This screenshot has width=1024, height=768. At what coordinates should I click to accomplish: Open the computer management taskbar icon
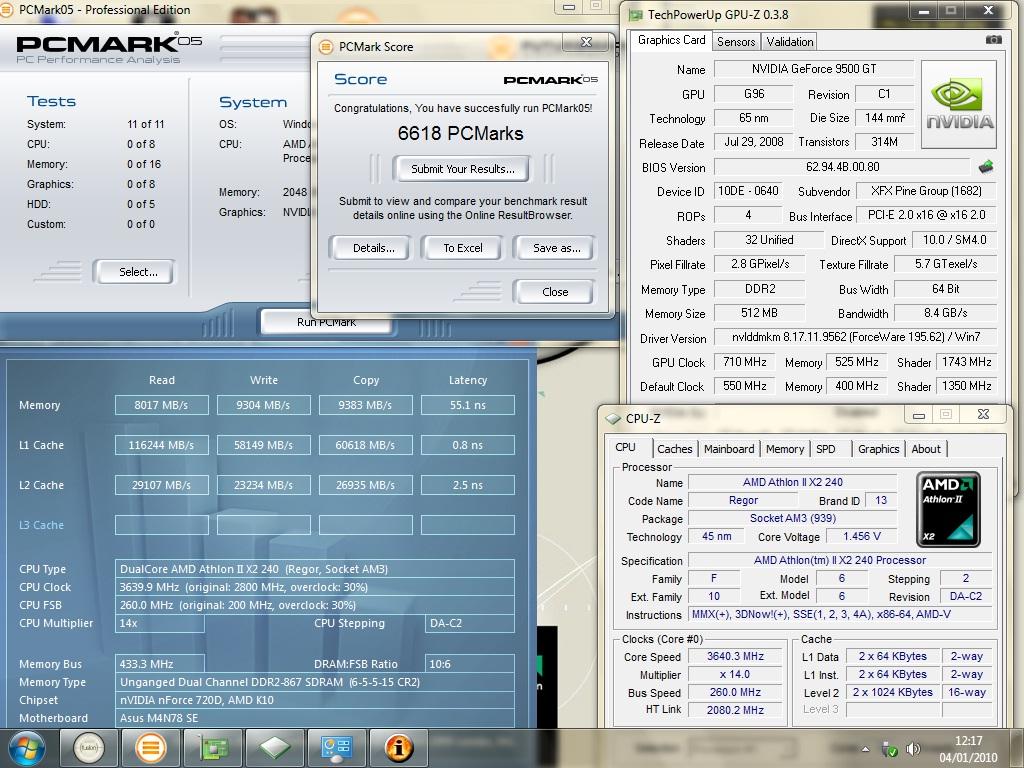(x=336, y=748)
